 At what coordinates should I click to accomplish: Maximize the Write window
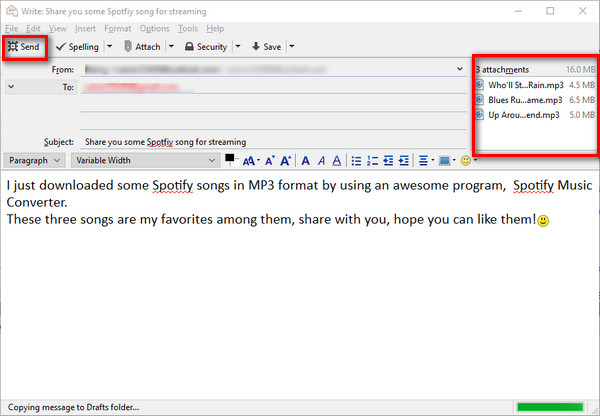tap(550, 11)
